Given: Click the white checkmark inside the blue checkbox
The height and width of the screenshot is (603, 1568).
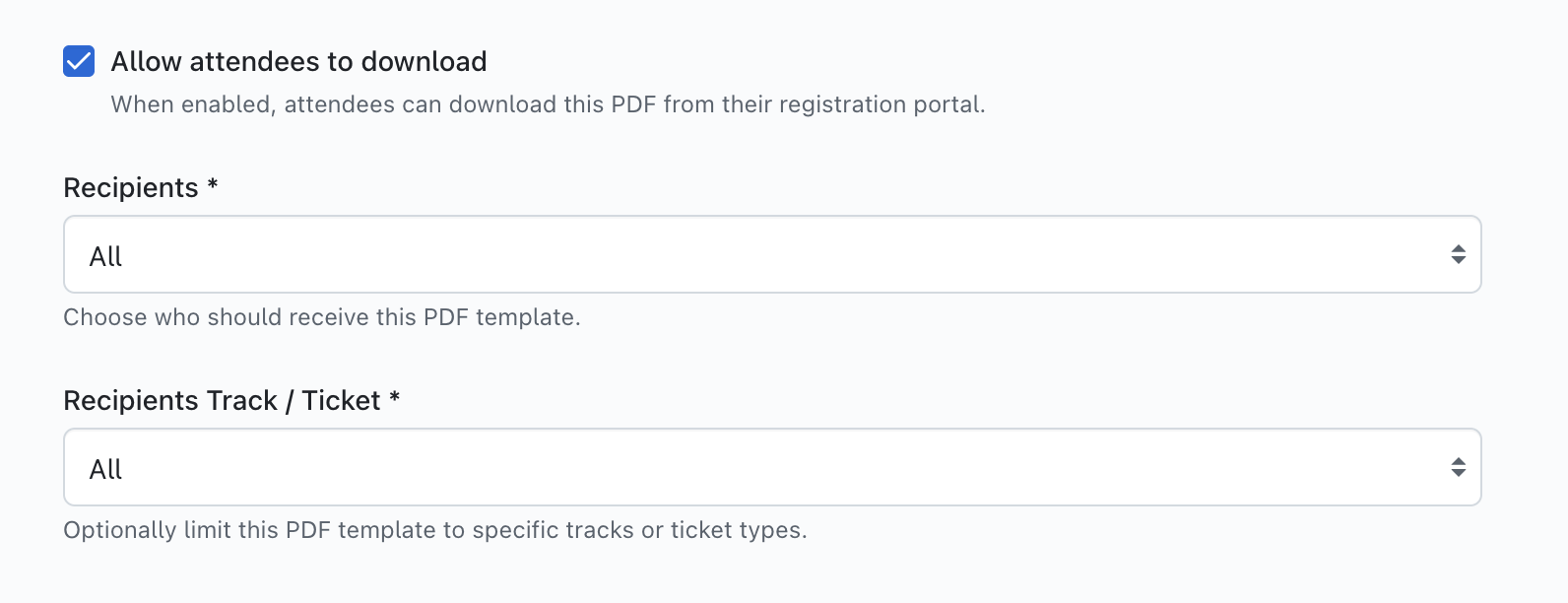Looking at the screenshot, I should tap(79, 62).
